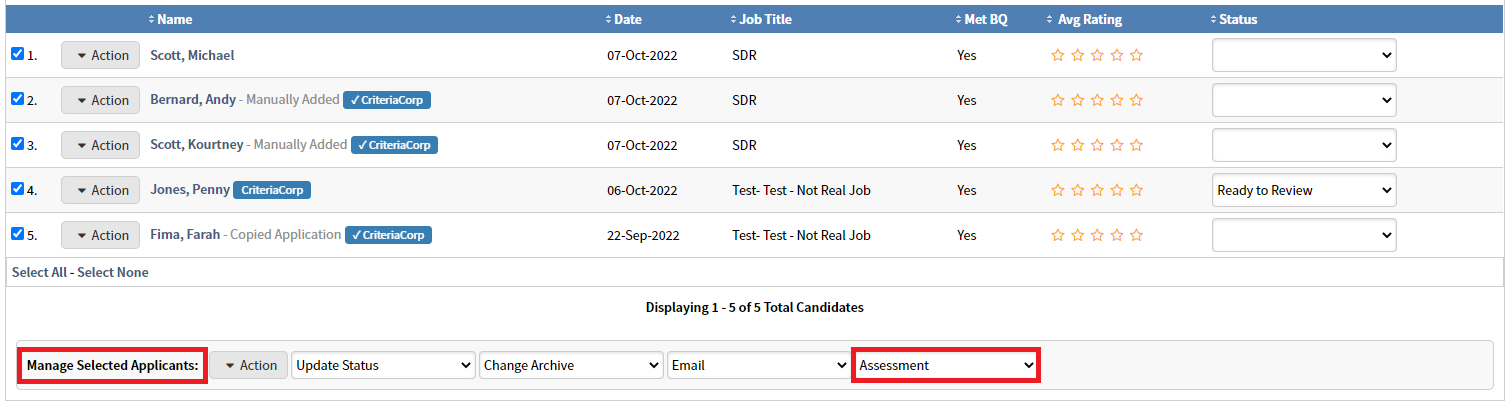1510x405 pixels.
Task: Give Andy Bernard a three-star rating
Action: 1097,100
